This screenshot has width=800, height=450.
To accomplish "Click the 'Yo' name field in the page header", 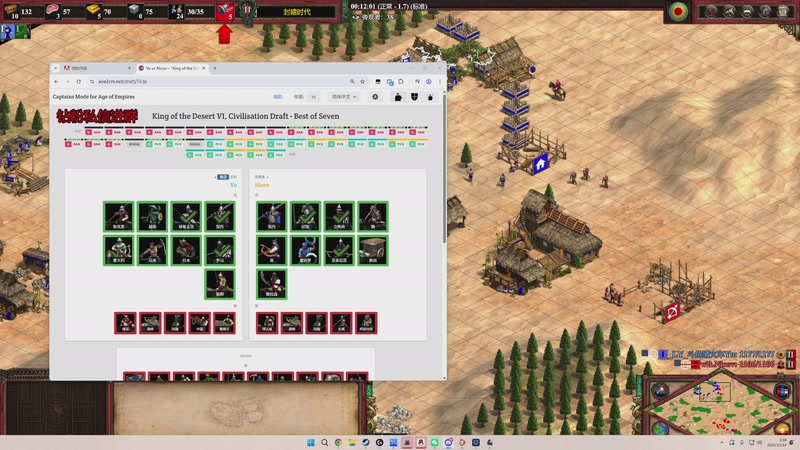I will point(313,97).
